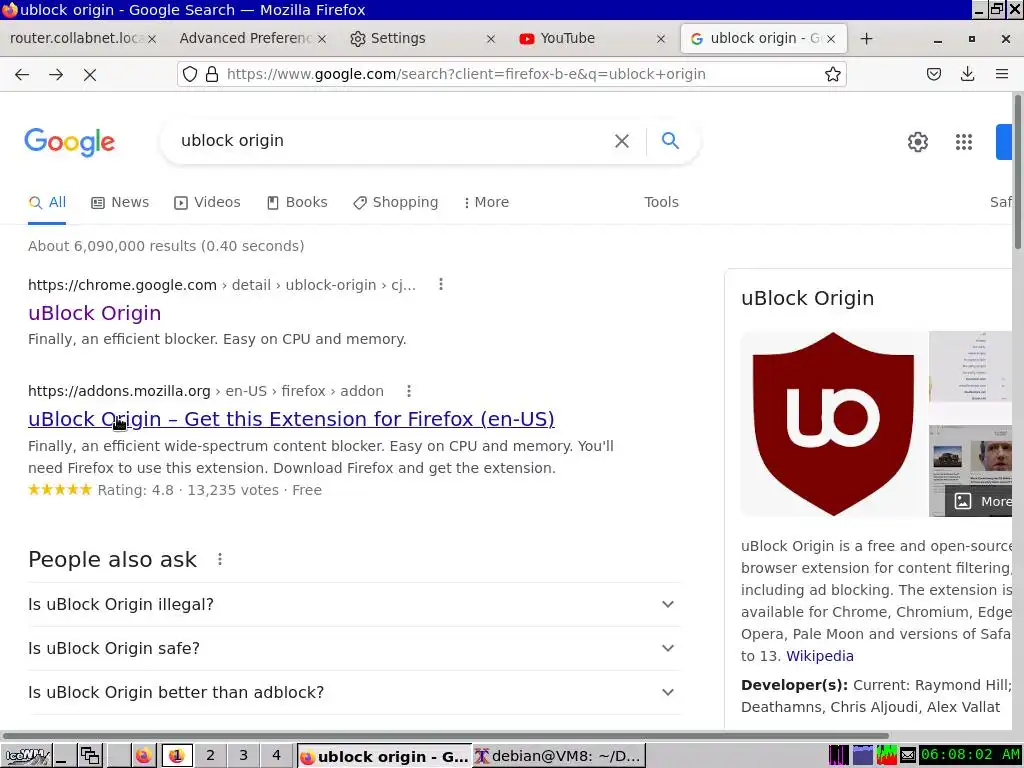The width and height of the screenshot is (1024, 768).
Task: Click the blue Sign in button
Action: coord(1004,142)
